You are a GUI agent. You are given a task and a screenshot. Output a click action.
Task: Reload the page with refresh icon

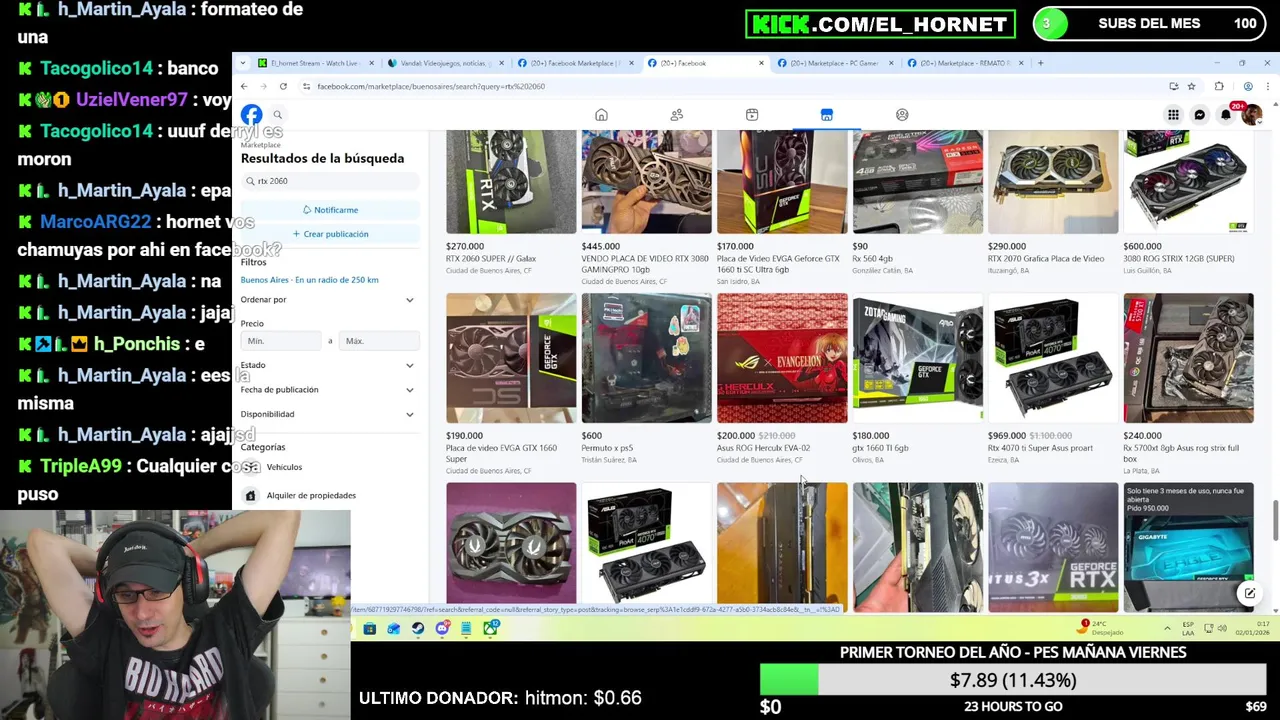[283, 87]
